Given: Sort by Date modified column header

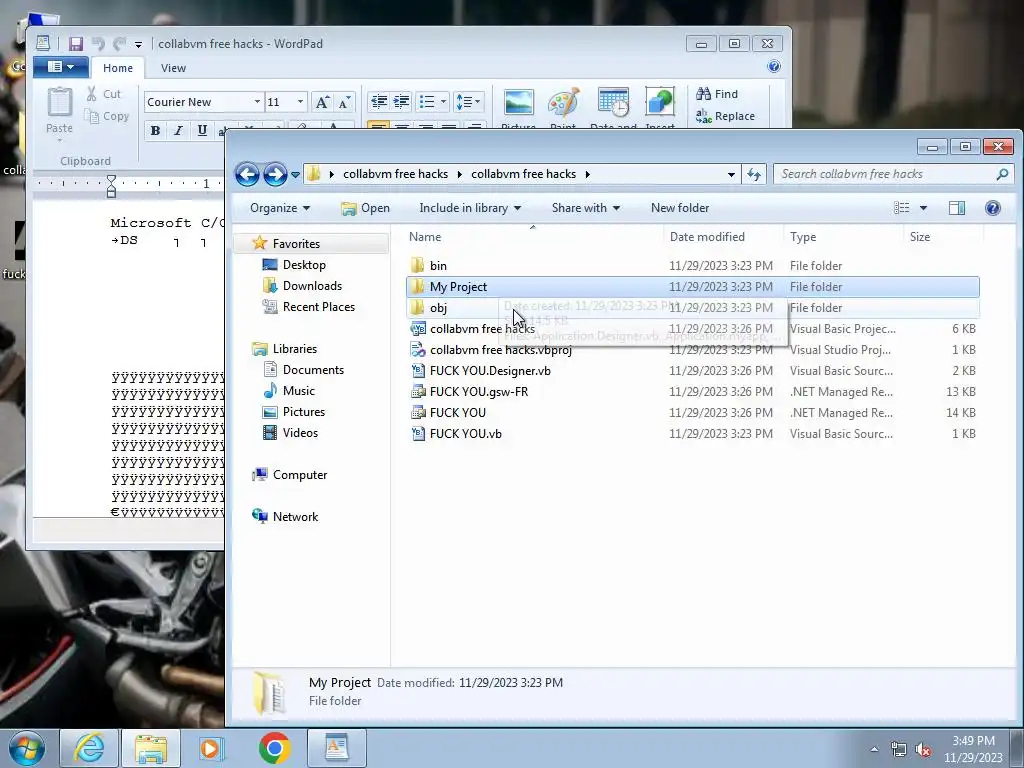Looking at the screenshot, I should coord(723,237).
